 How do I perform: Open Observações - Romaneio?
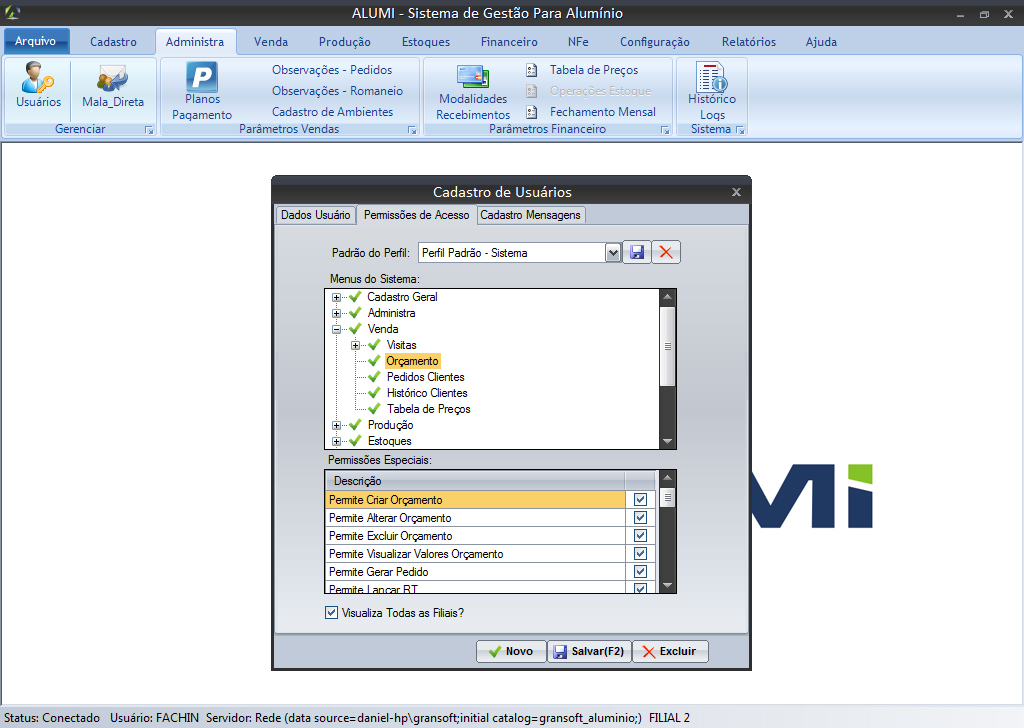tap(337, 91)
